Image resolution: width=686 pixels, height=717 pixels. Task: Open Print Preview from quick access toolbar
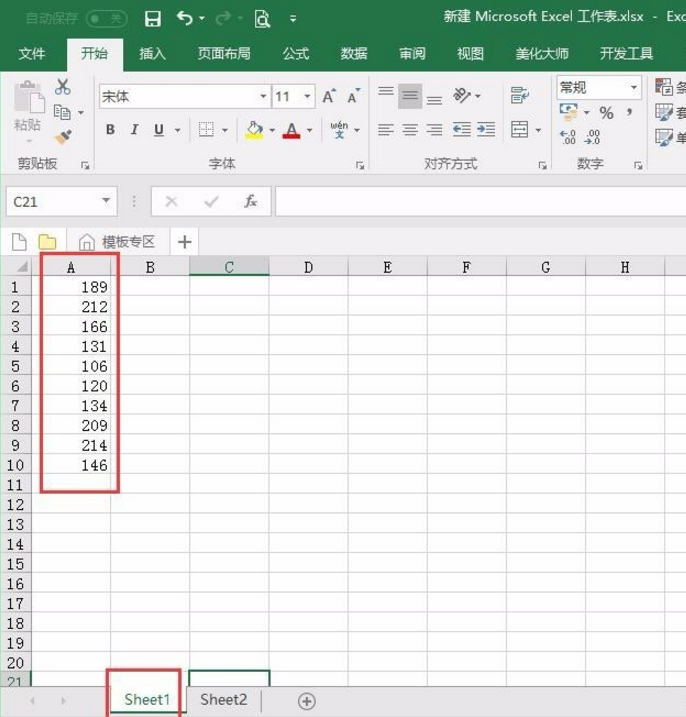[x=263, y=19]
